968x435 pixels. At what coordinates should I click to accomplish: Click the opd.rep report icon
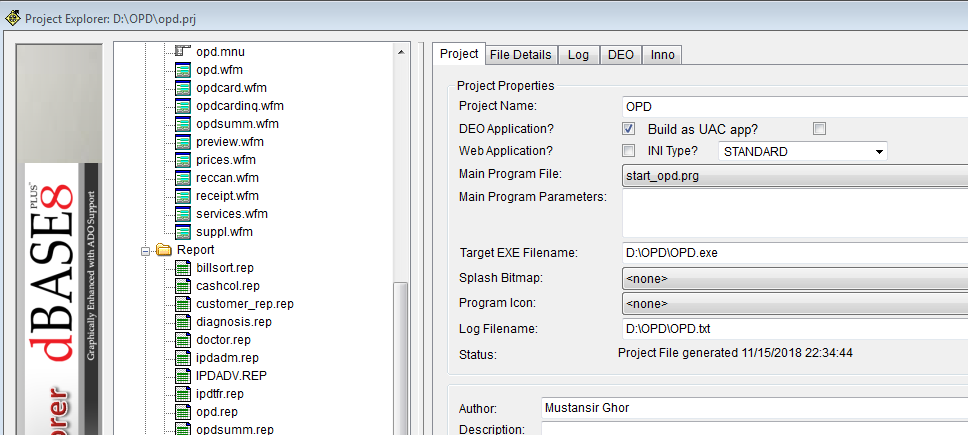(183, 412)
